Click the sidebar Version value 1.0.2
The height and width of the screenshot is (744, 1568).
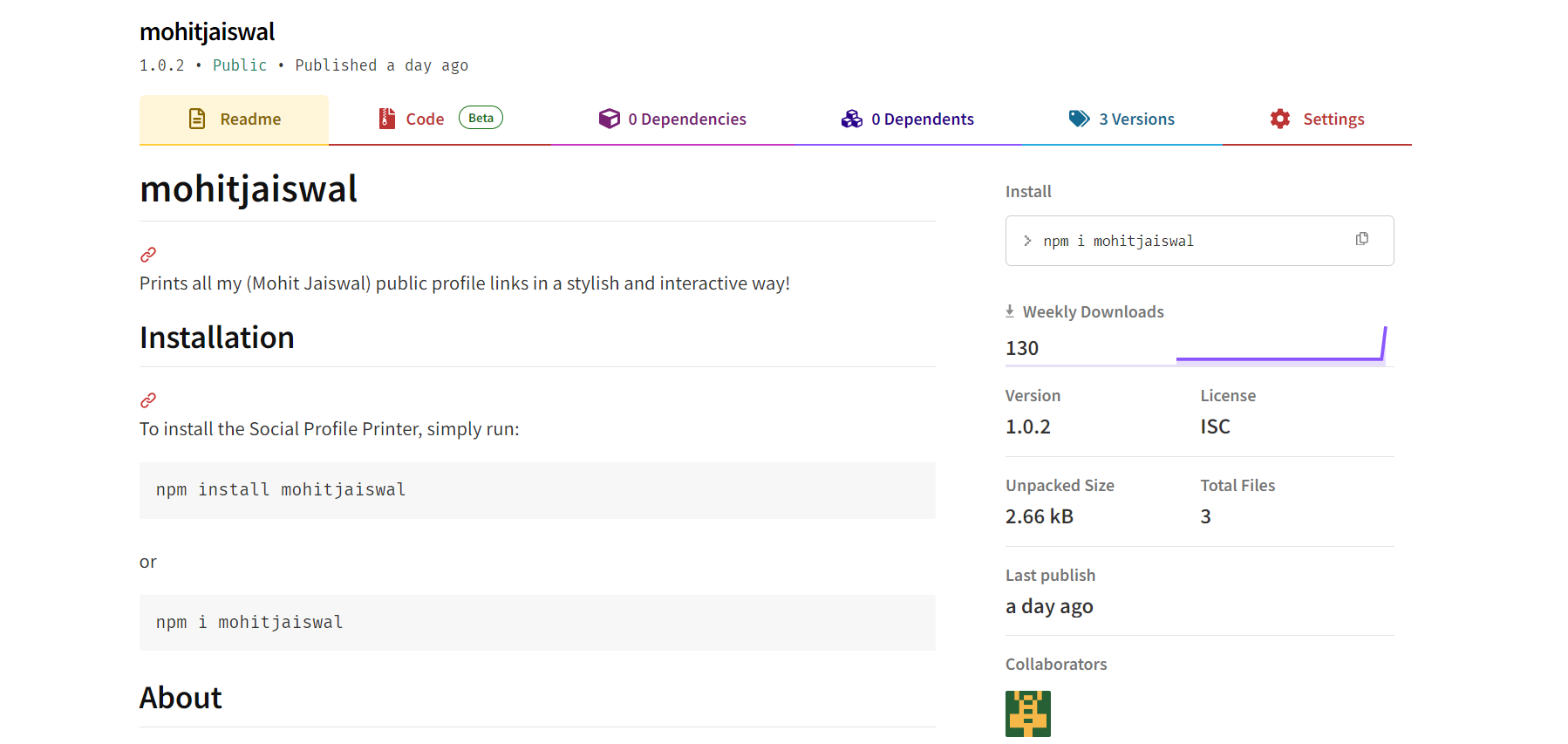[x=1028, y=427]
